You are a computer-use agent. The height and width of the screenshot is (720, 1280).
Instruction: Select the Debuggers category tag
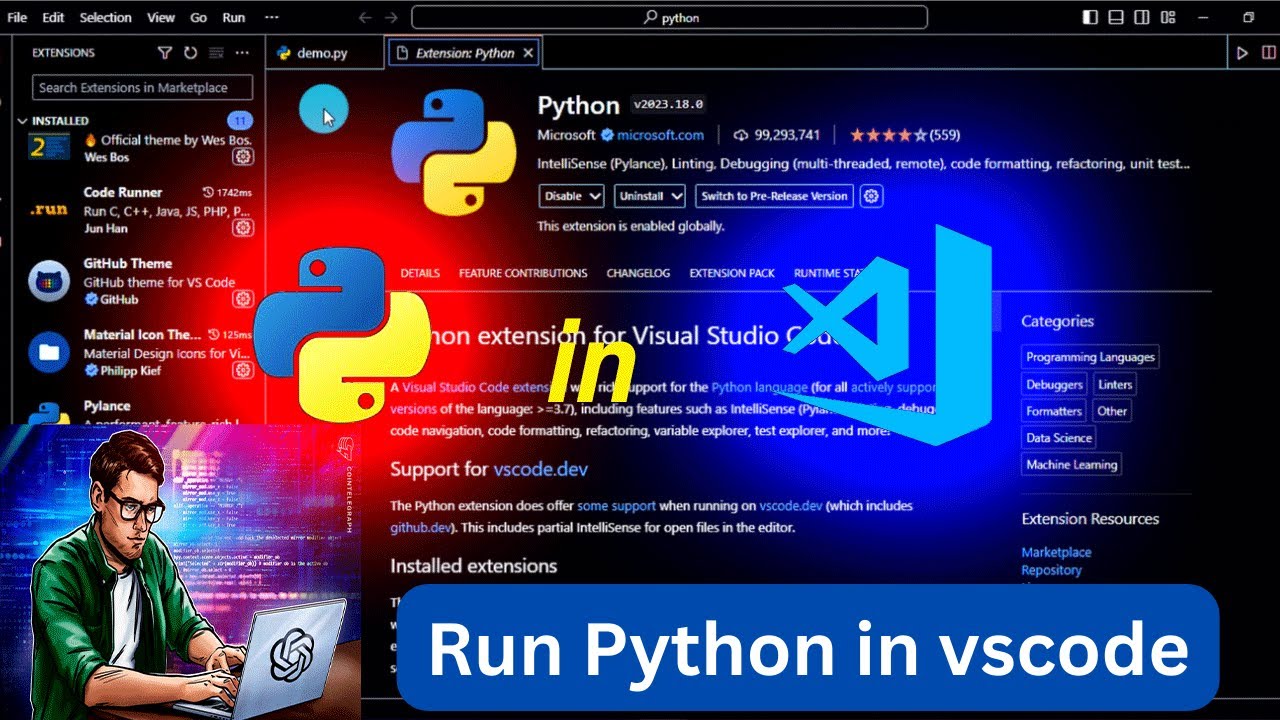(1054, 384)
